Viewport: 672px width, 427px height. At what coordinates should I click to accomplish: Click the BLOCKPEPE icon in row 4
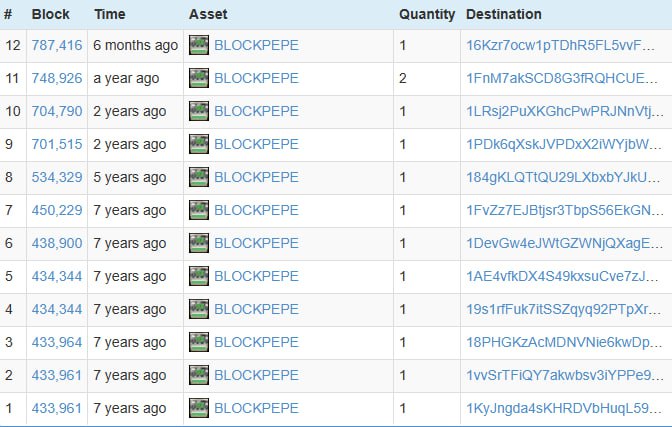[199, 309]
